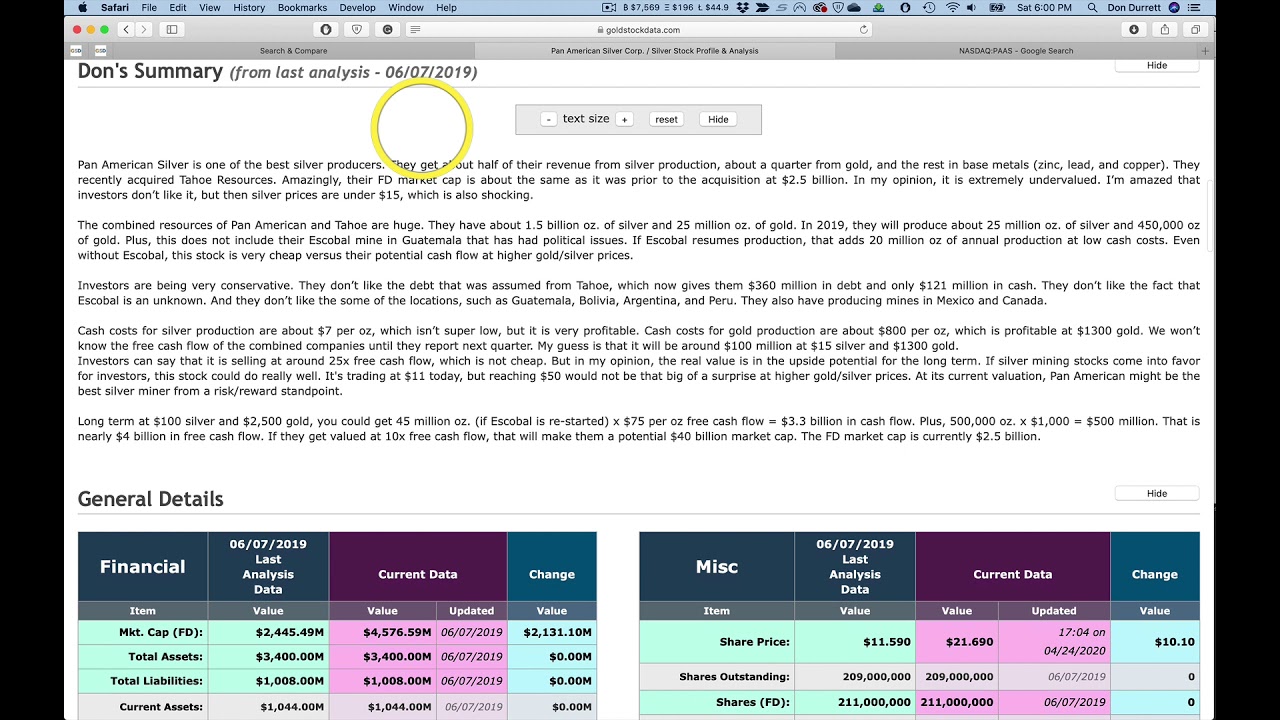Open the Safari Share button

click(1165, 30)
